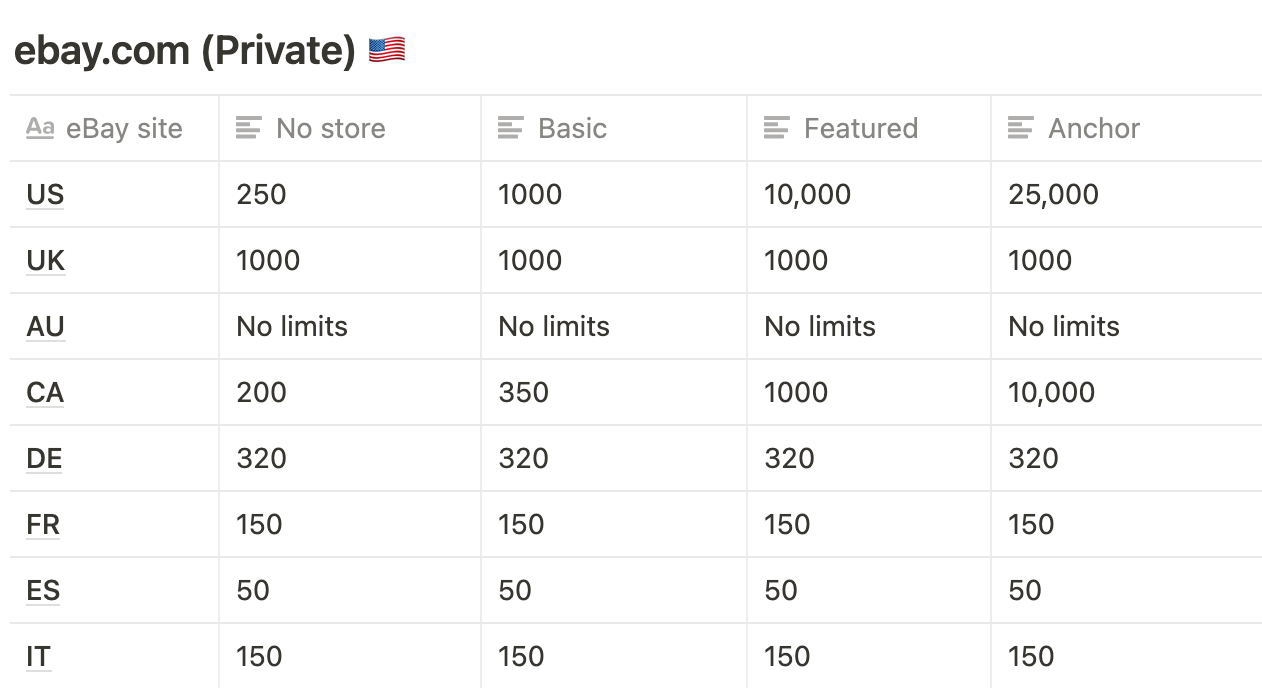This screenshot has width=1262, height=690.
Task: Select the US Anchor cell showing 25,000
Action: [x=1126, y=194]
